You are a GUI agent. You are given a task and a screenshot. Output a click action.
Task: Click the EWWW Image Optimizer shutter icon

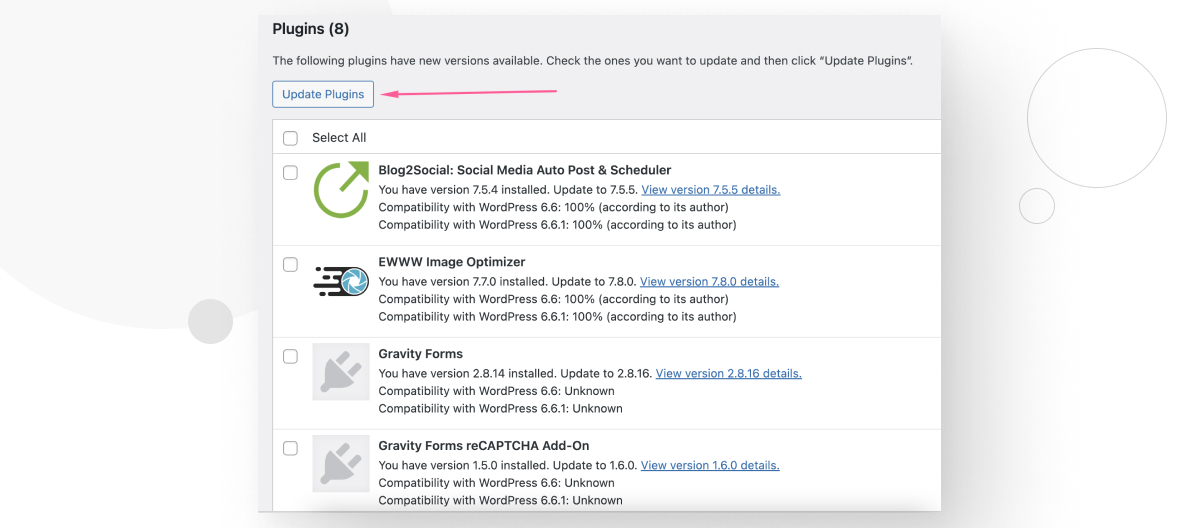point(341,281)
